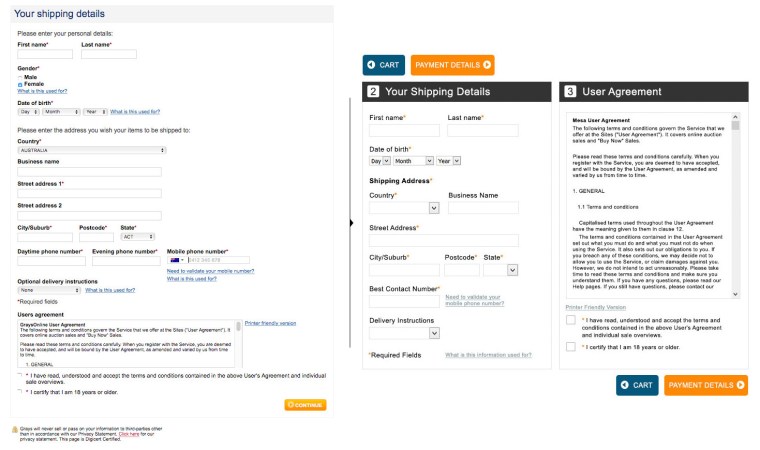Click the "Click here" privacy statement link
The width and height of the screenshot is (760, 450).
128,434
